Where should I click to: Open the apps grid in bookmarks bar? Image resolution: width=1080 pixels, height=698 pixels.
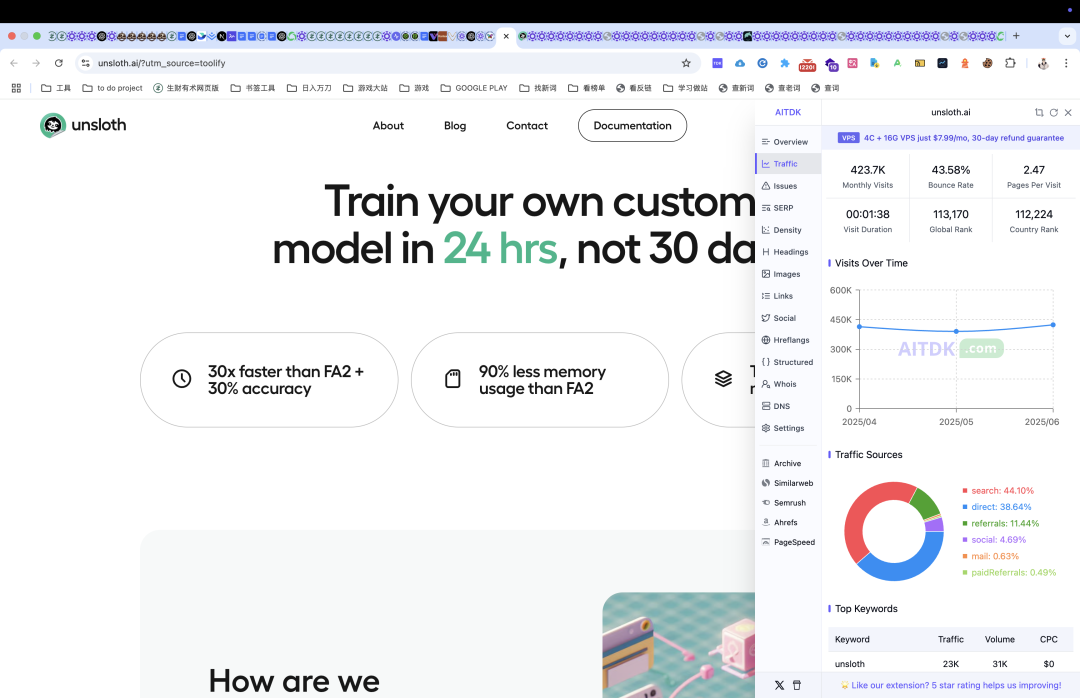[17, 88]
